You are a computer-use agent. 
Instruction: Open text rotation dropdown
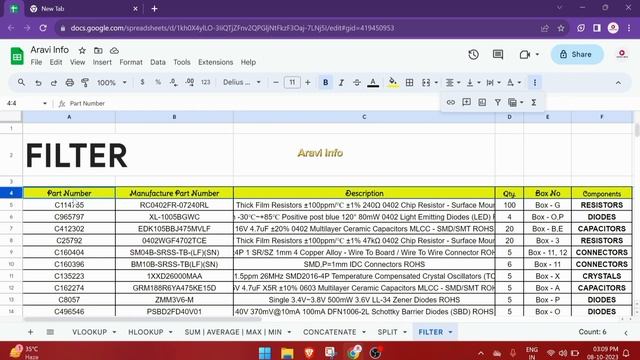[514, 82]
